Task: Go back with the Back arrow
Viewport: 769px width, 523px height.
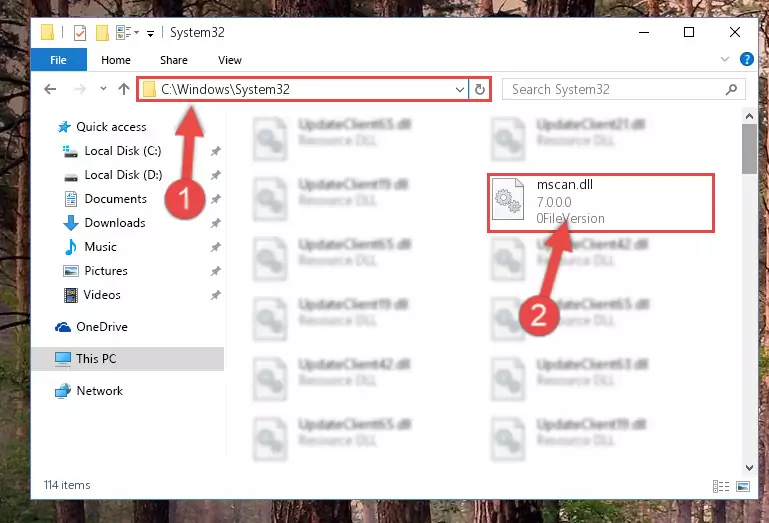Action: [x=50, y=89]
